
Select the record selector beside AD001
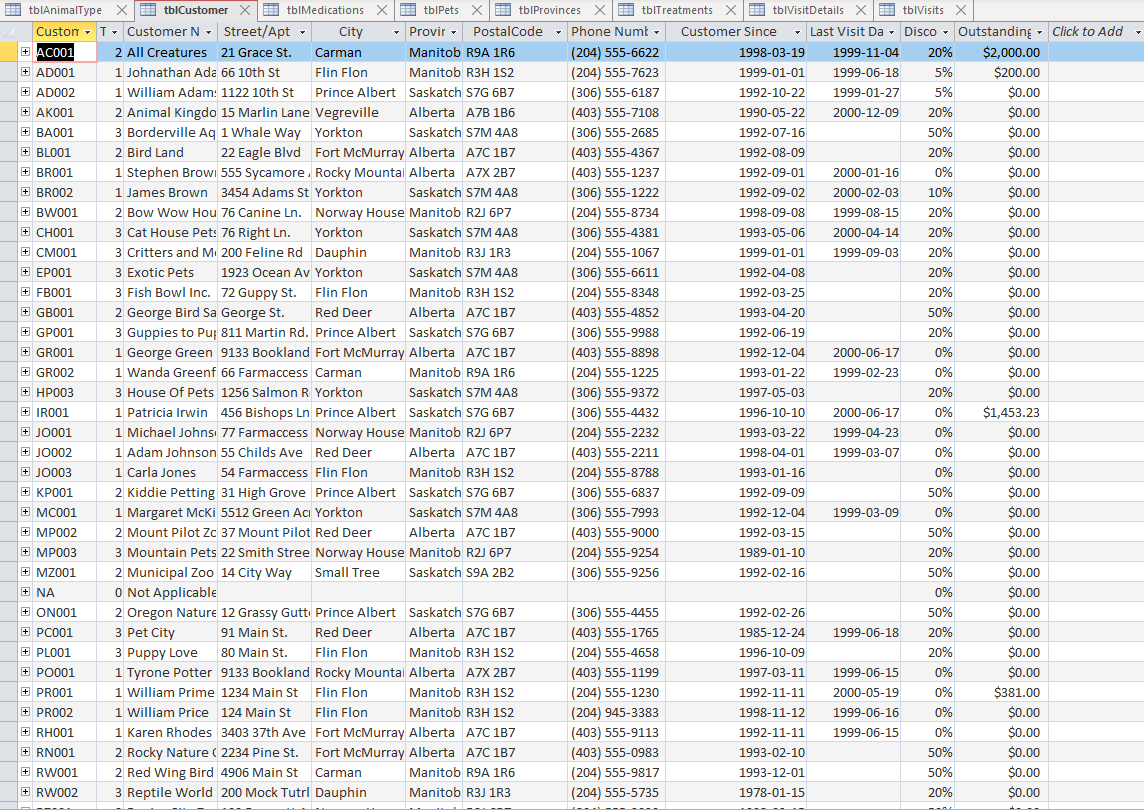tap(6, 72)
